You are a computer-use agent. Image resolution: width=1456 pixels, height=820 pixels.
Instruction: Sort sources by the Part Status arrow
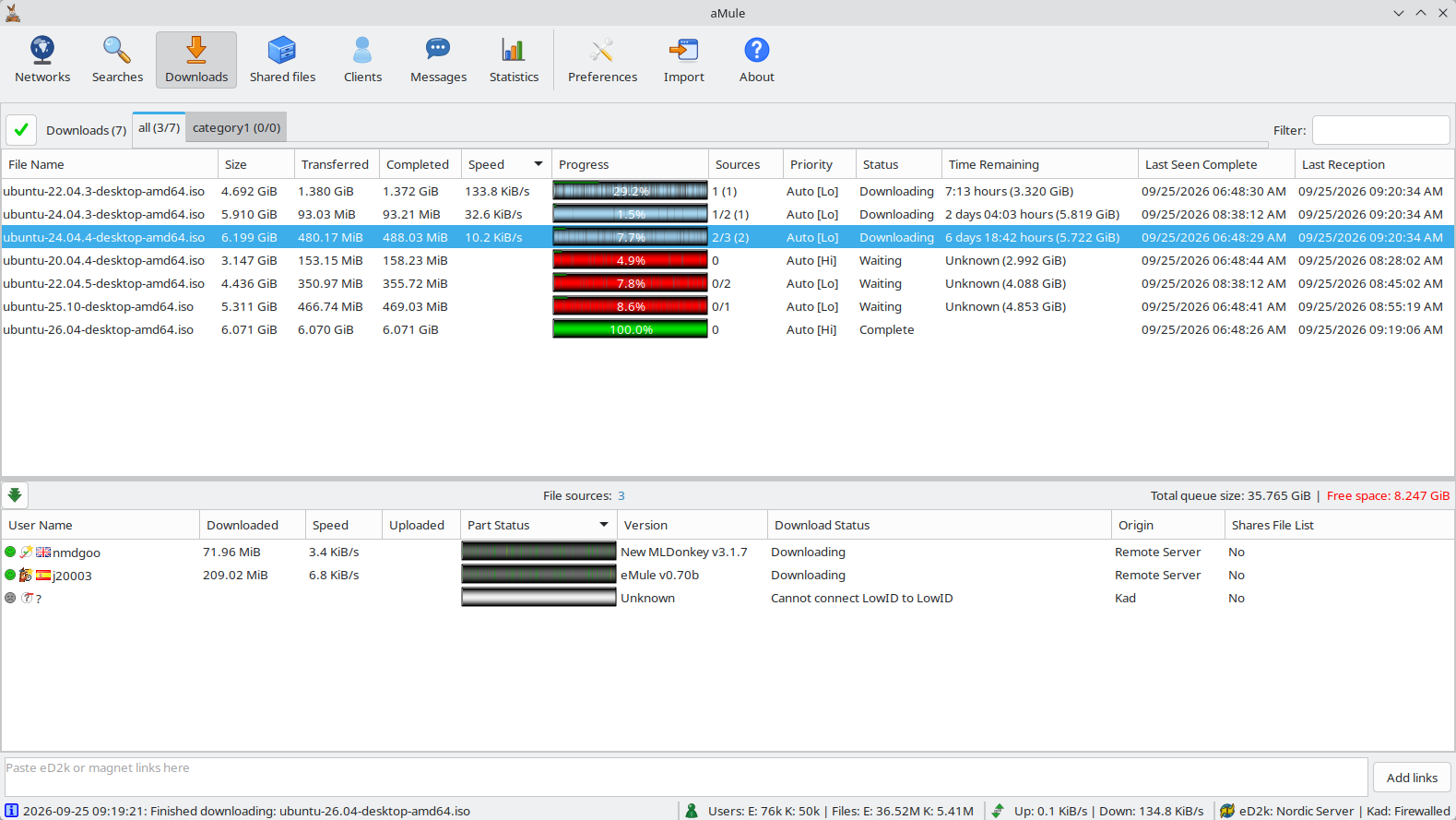coord(604,525)
